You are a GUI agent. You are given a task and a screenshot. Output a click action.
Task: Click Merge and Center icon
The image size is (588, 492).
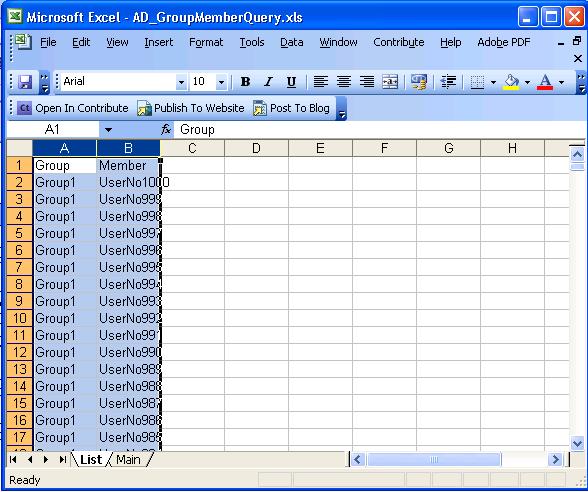[390, 82]
